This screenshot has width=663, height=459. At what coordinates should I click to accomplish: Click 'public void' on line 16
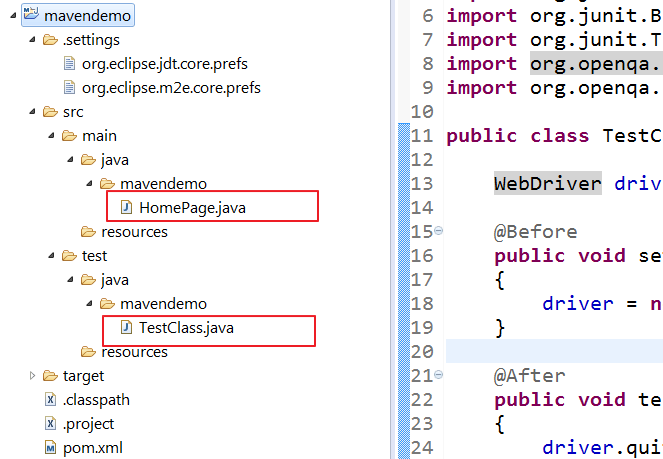click(x=560, y=256)
